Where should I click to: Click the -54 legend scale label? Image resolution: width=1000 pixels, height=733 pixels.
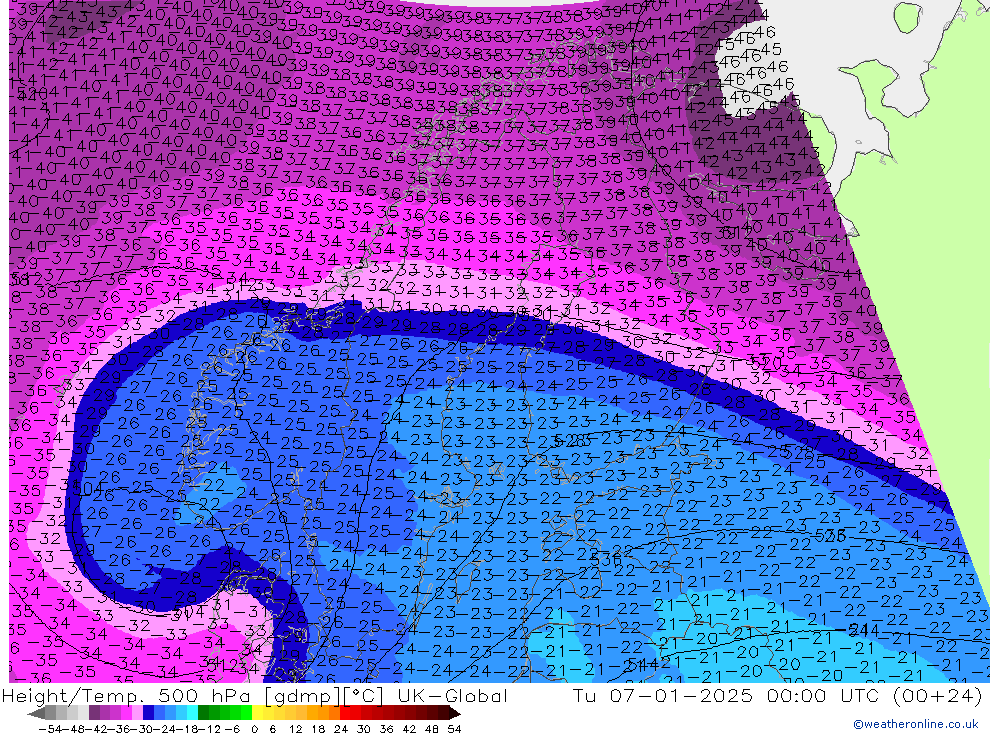tap(50, 729)
